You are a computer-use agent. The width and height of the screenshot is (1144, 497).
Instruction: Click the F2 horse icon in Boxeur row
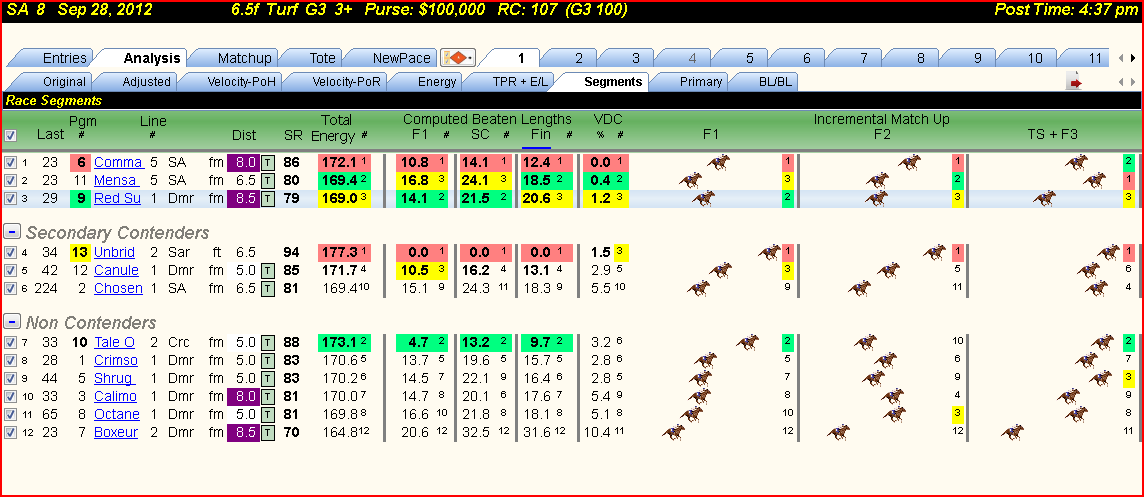(839, 432)
